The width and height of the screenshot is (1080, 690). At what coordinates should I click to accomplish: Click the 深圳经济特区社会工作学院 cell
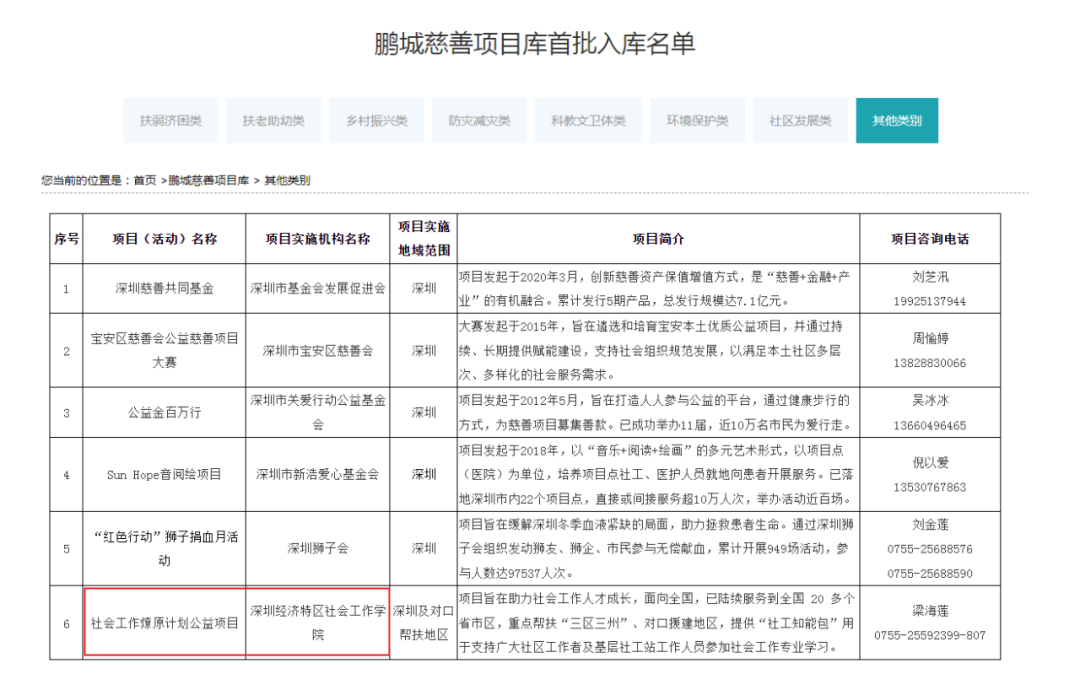coord(318,623)
